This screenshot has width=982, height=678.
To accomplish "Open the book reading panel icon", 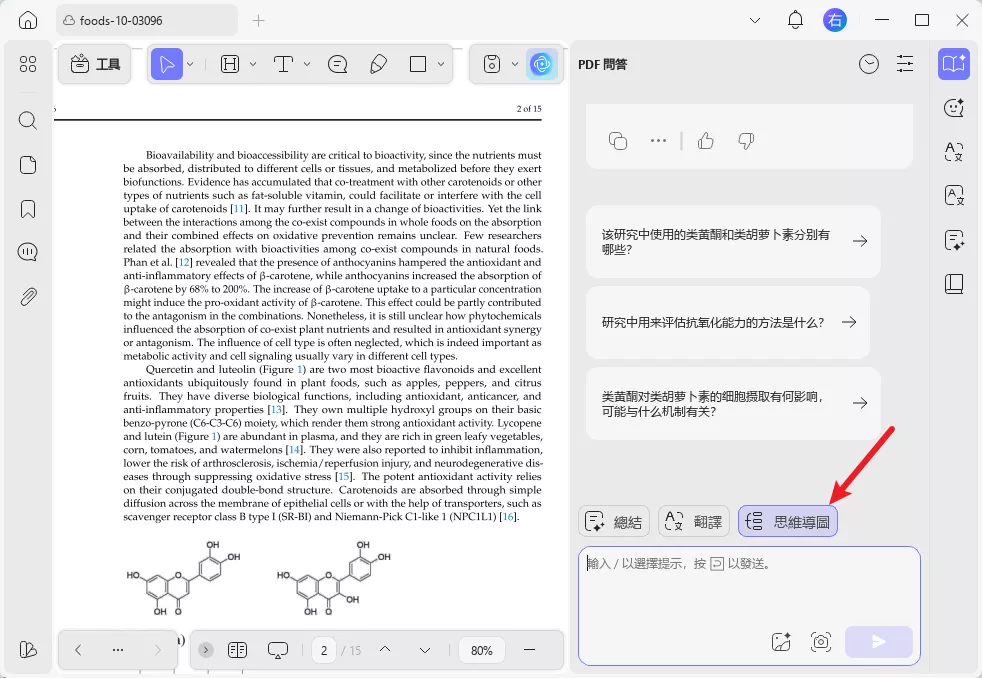I will click(x=953, y=284).
